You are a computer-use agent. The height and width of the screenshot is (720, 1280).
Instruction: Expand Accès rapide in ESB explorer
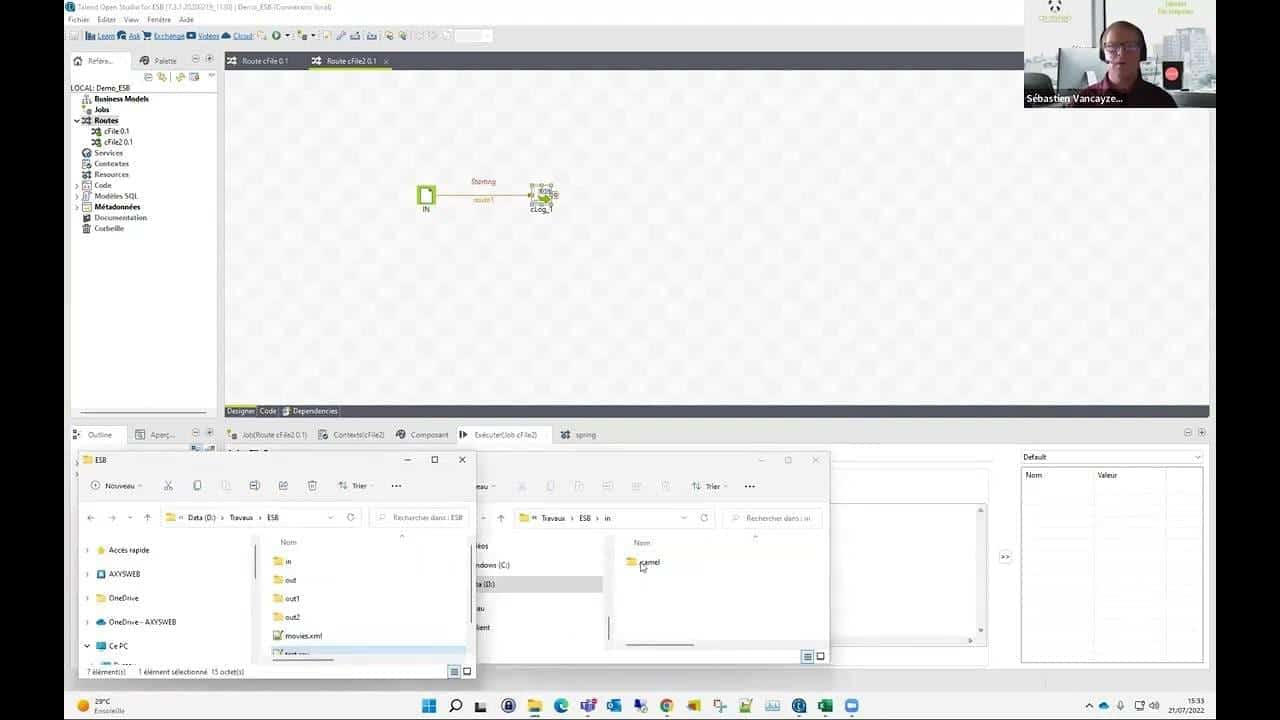tap(87, 550)
